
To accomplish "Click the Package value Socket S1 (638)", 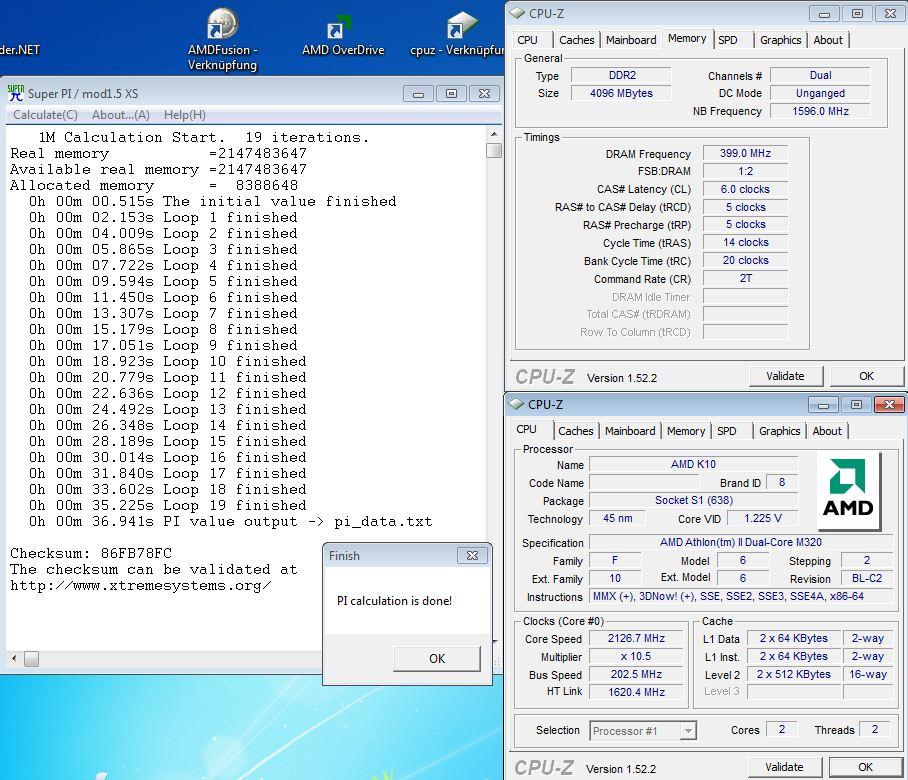I will pyautogui.click(x=694, y=500).
